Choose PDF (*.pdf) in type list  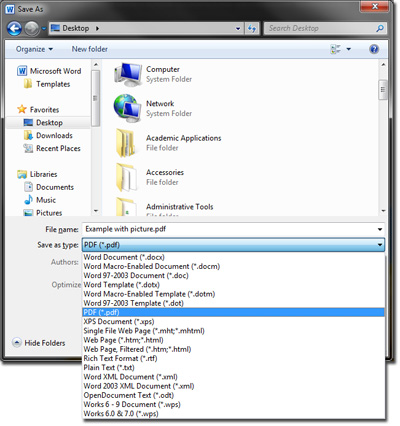coord(233,312)
